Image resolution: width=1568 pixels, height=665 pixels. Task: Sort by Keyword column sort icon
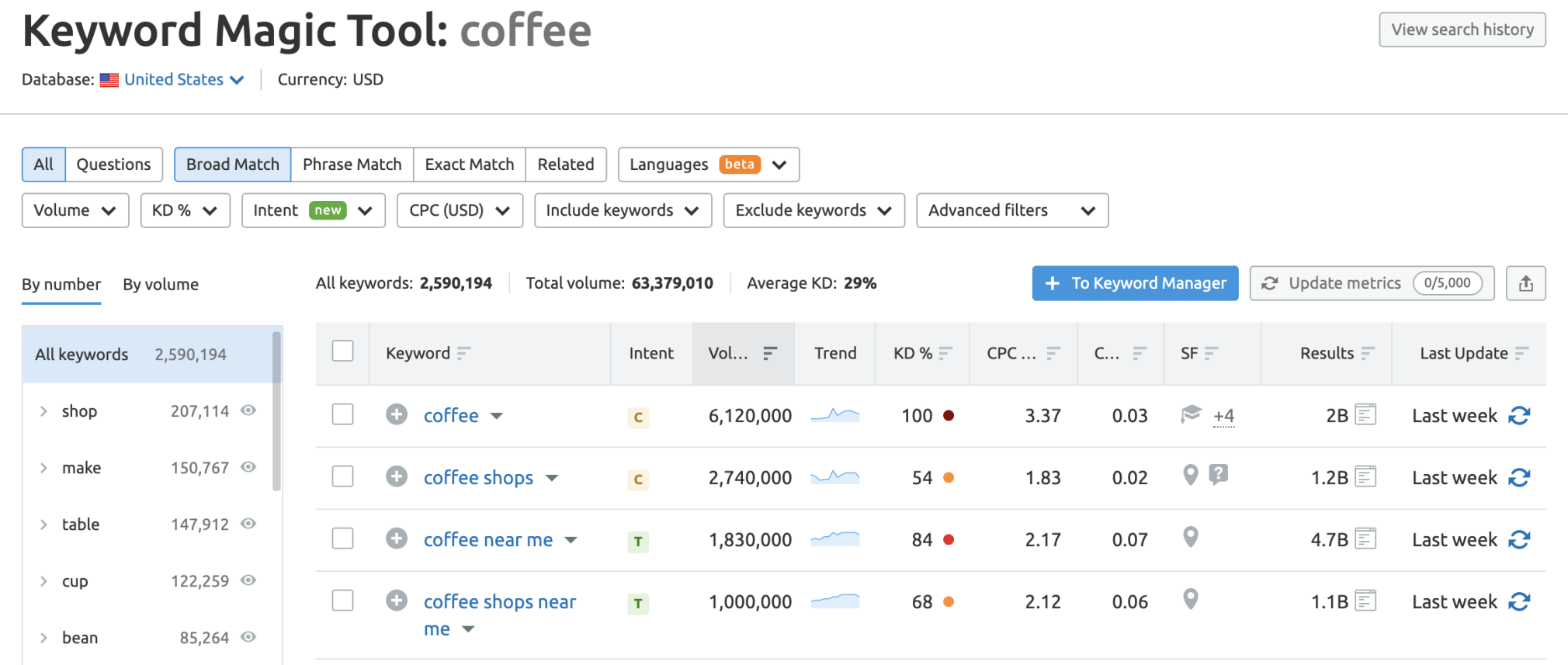click(464, 354)
